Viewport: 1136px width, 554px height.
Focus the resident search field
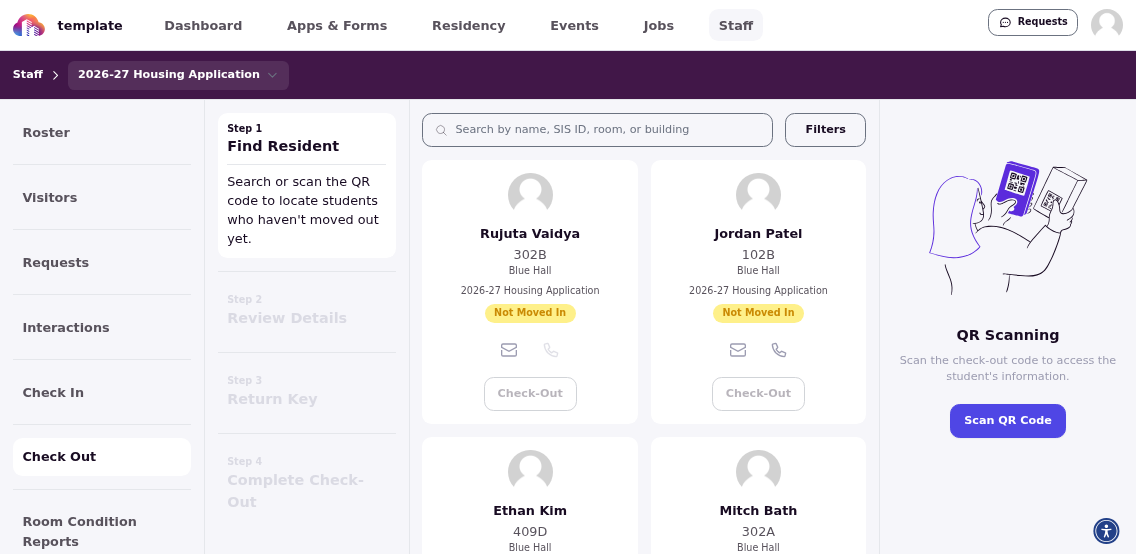coord(597,130)
